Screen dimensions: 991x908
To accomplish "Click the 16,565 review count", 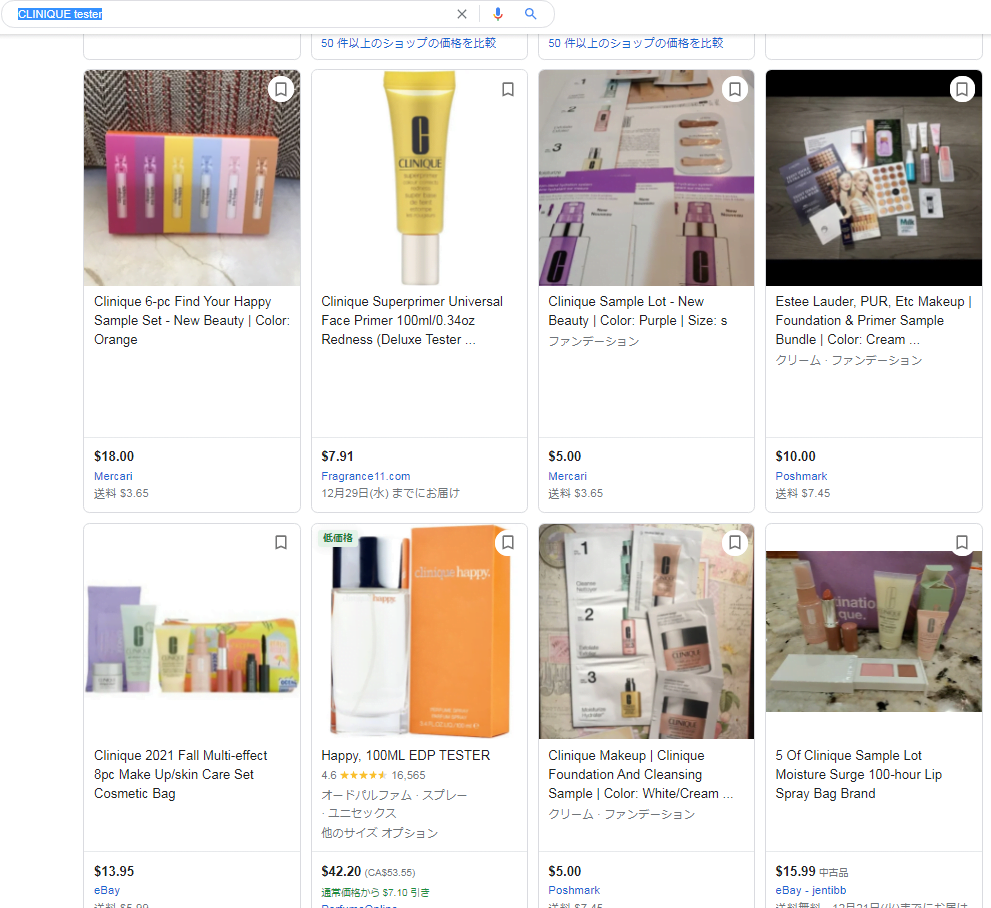I will [x=408, y=775].
